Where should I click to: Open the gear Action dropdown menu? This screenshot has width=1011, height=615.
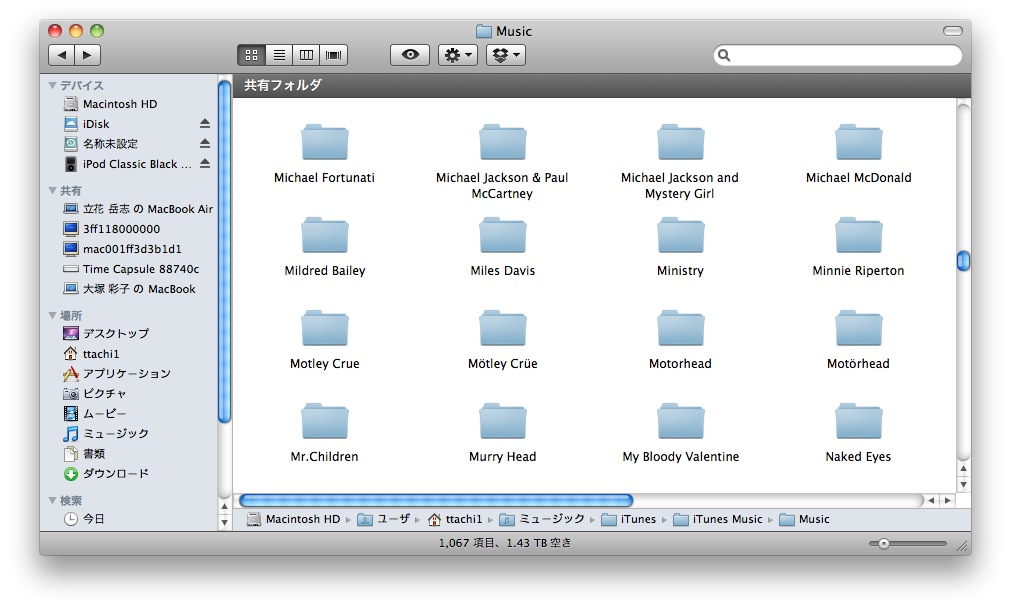(458, 55)
